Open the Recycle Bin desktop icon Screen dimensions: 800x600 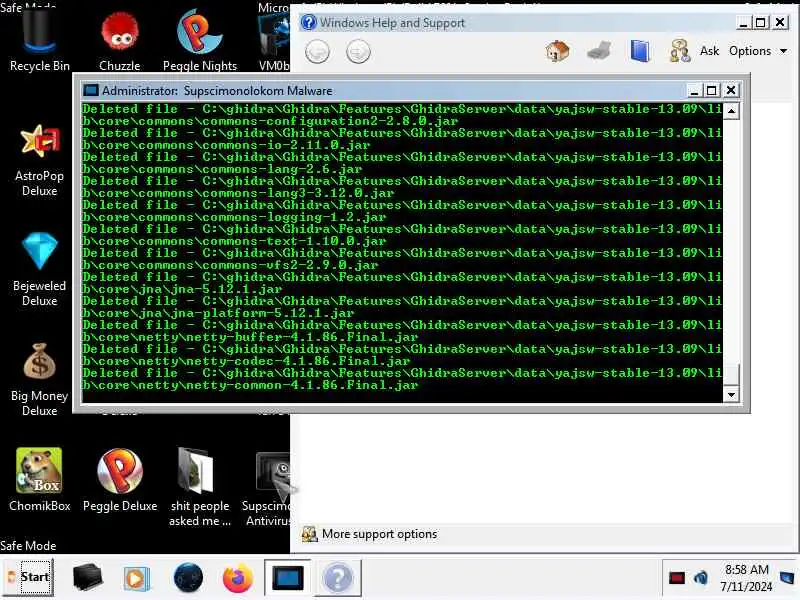pyautogui.click(x=39, y=41)
